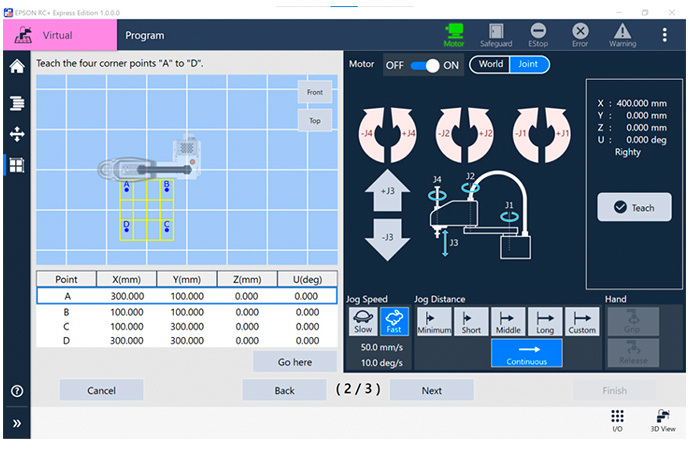690x460 pixels.
Task: Click the EStop emergency stop icon
Action: click(538, 36)
